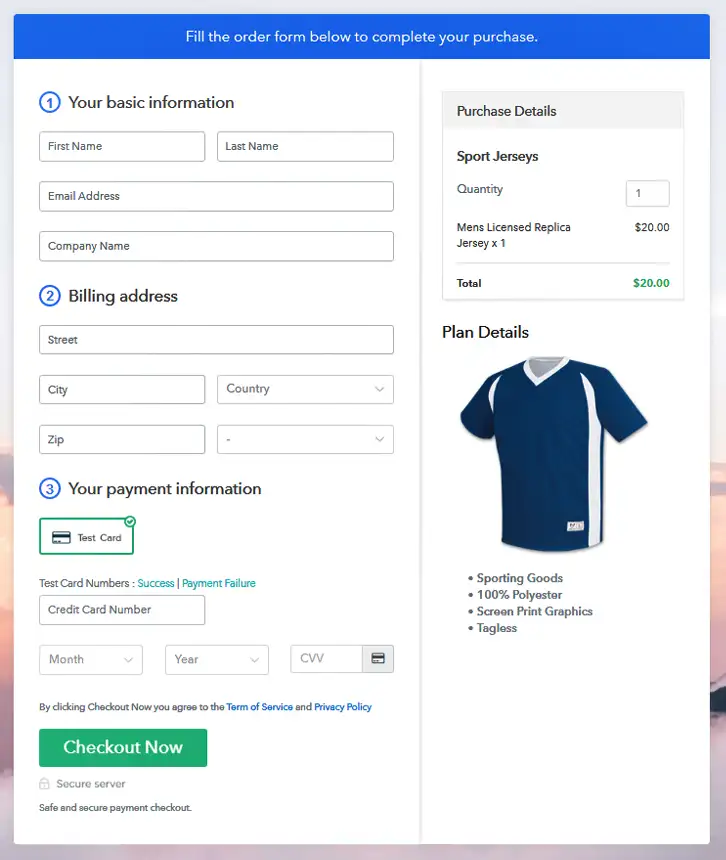Open the Year expiry dropdown
Screen dimensions: 726x860
click(217, 659)
